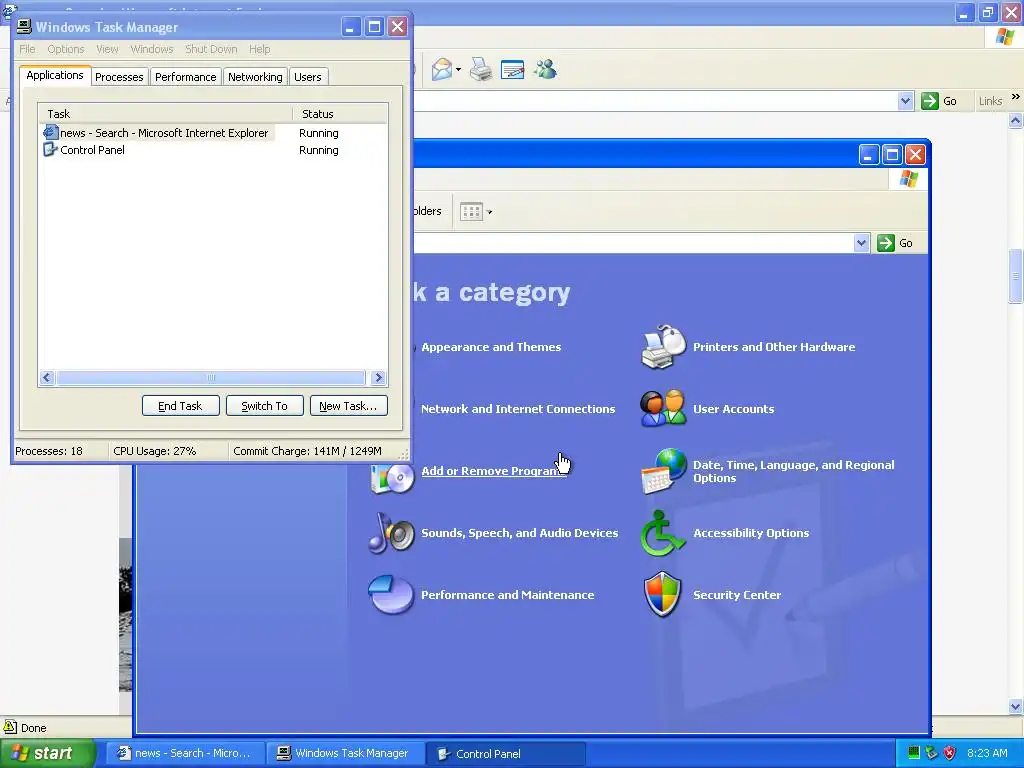The height and width of the screenshot is (768, 1024).
Task: Click the Go arrow in Internet Explorer address bar
Action: point(929,101)
